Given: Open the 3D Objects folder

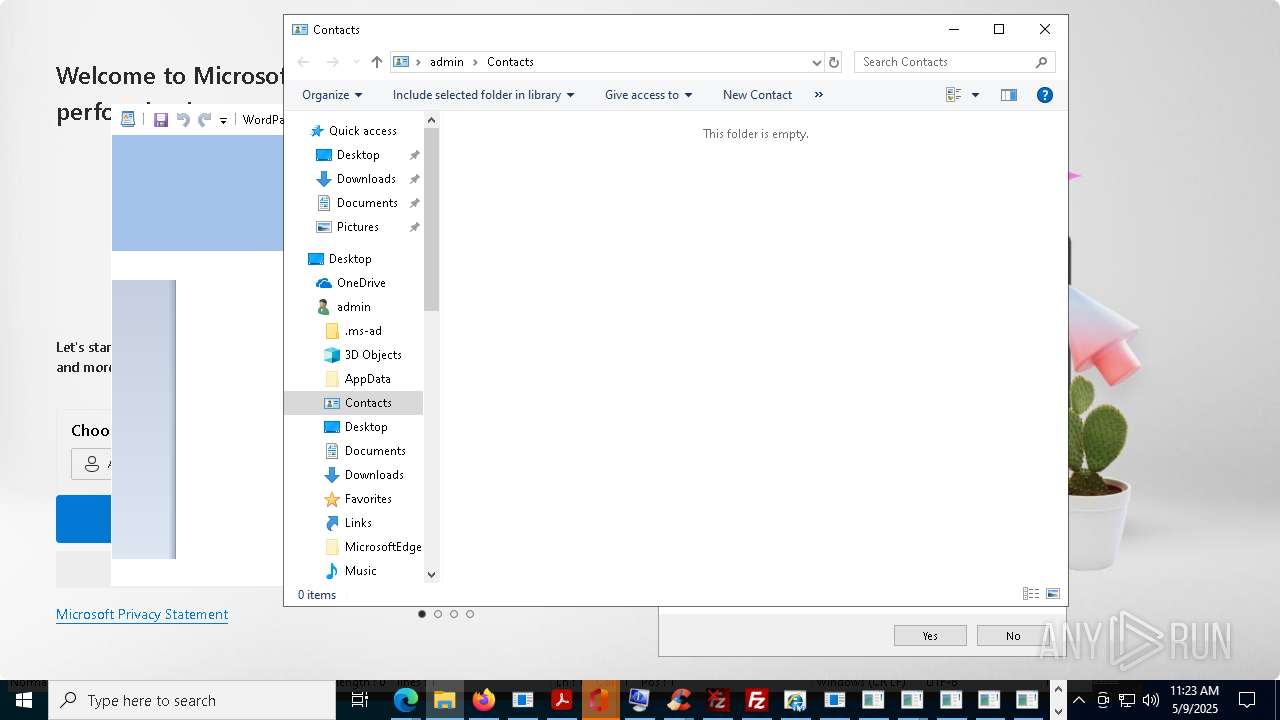Looking at the screenshot, I should pyautogui.click(x=373, y=355).
